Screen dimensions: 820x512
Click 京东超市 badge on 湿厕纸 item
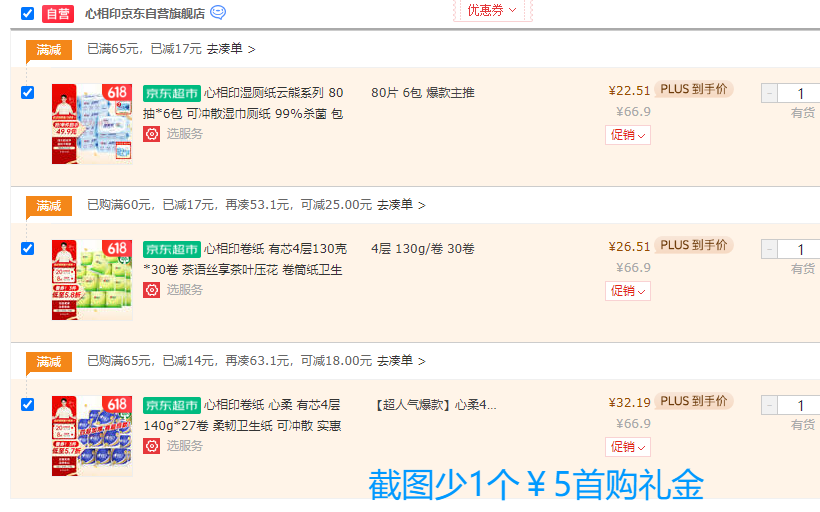point(172,94)
